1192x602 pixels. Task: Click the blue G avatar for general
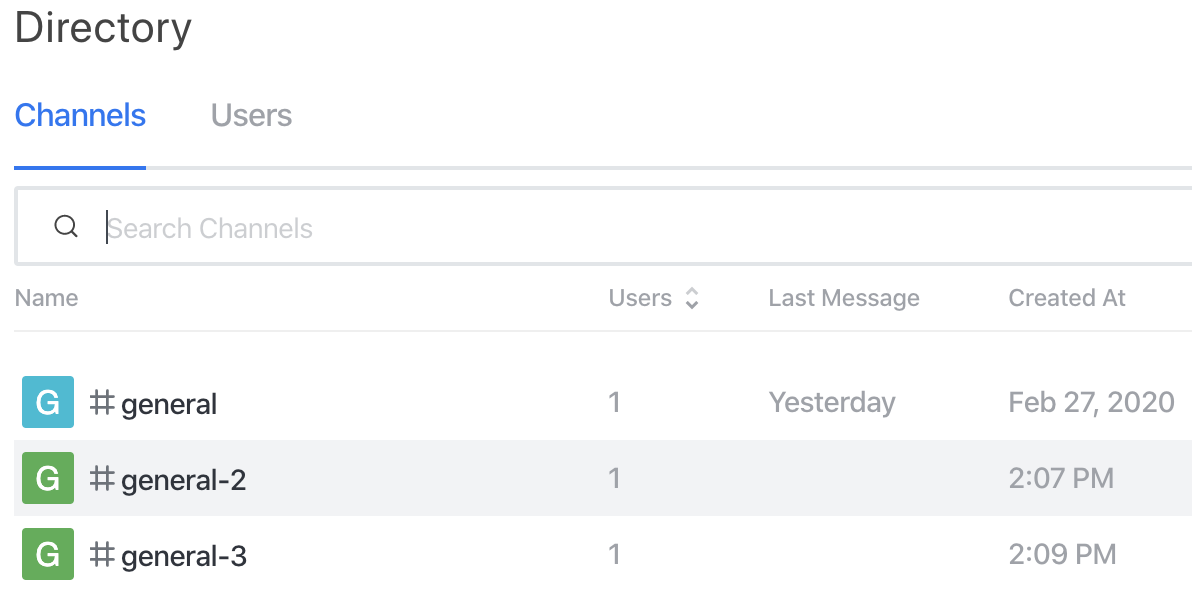[x=48, y=402]
